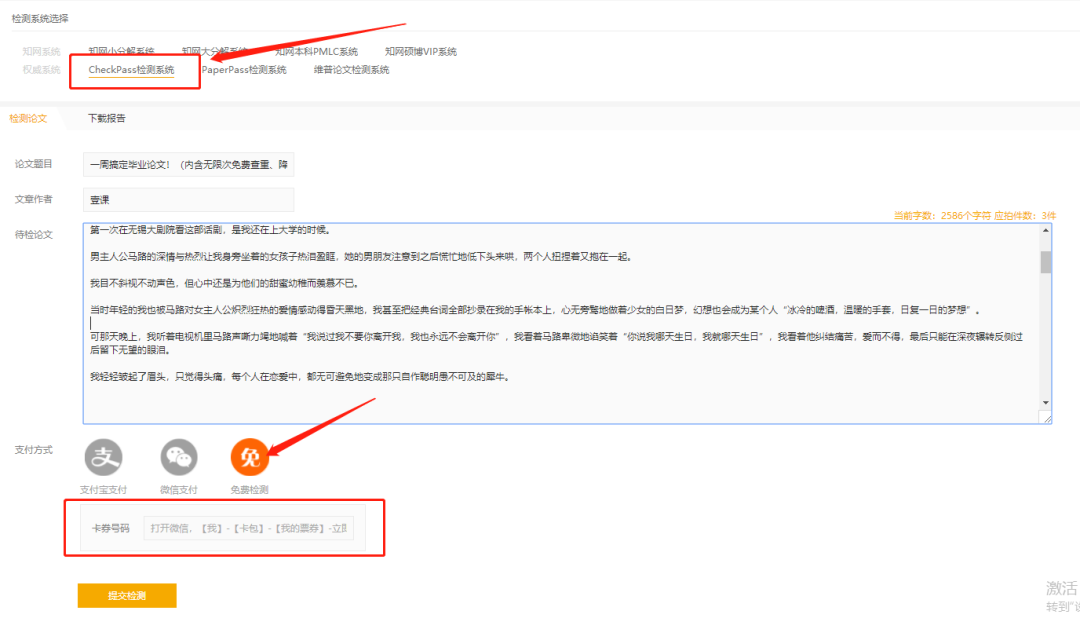The width and height of the screenshot is (1080, 629).
Task: Select 知网大分解系统 detection system
Action: pyautogui.click(x=215, y=52)
